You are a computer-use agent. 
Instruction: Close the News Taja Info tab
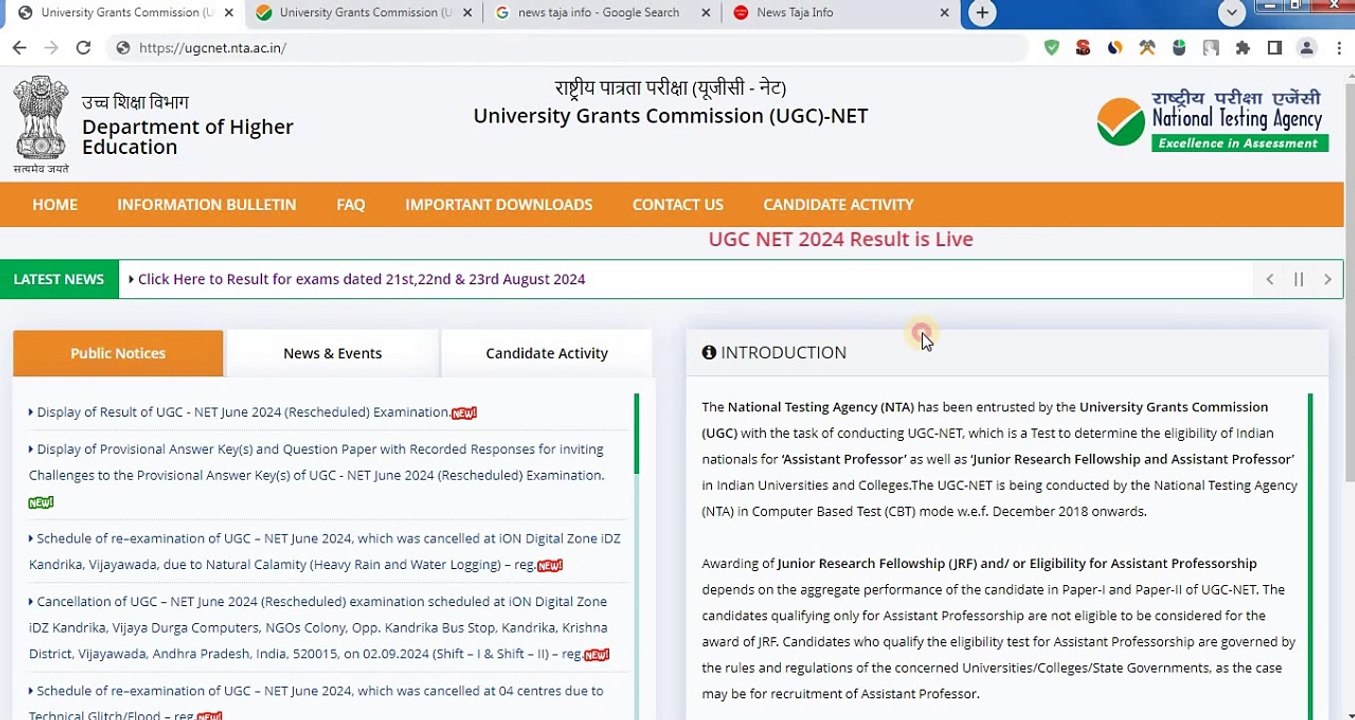coord(946,13)
